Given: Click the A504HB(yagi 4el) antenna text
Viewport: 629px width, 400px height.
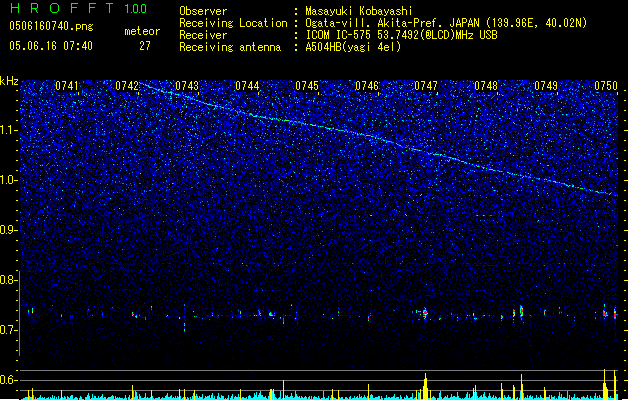Looking at the screenshot, I should pyautogui.click(x=353, y=47).
